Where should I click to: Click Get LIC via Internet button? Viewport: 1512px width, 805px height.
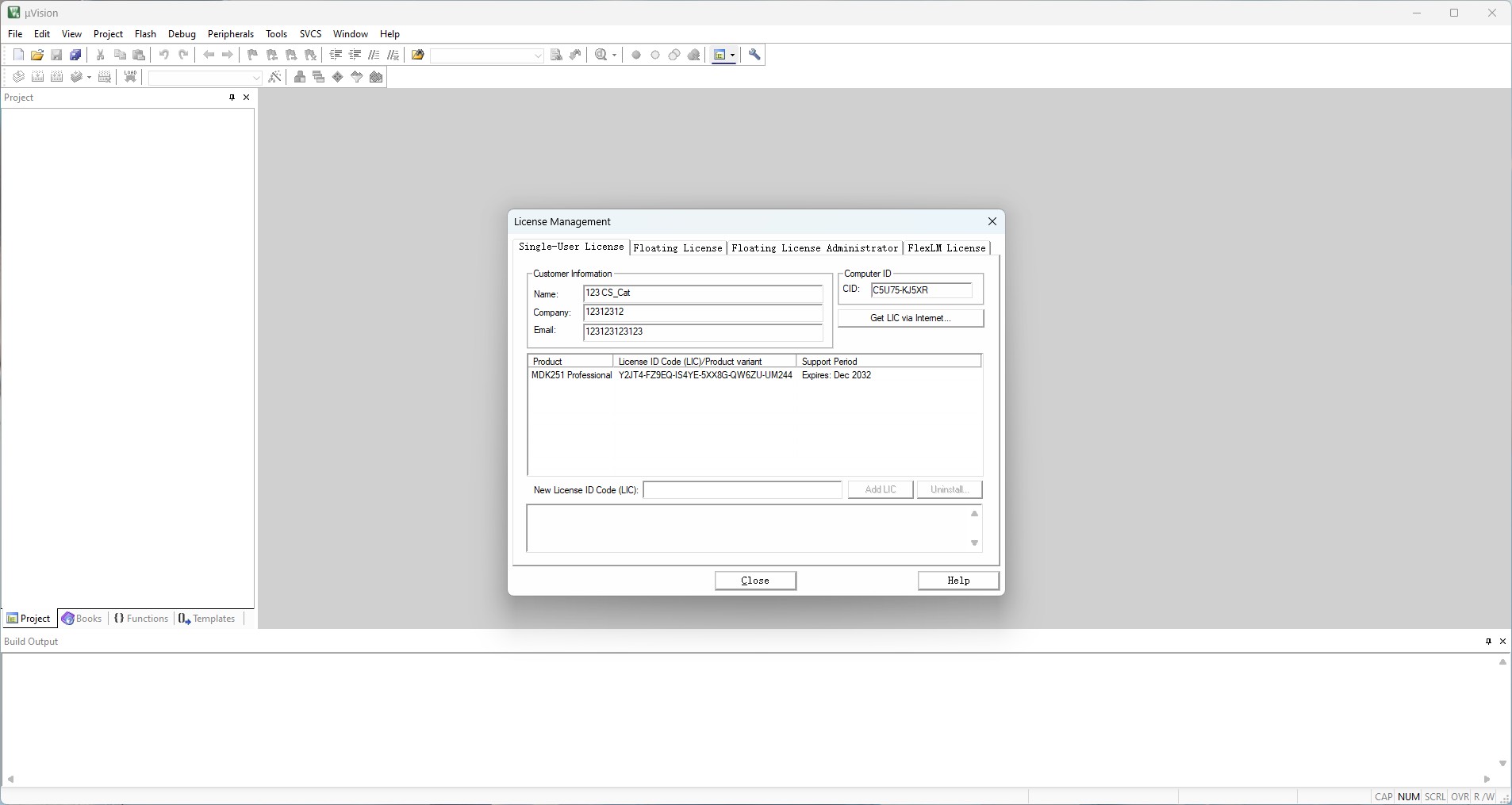click(x=910, y=318)
